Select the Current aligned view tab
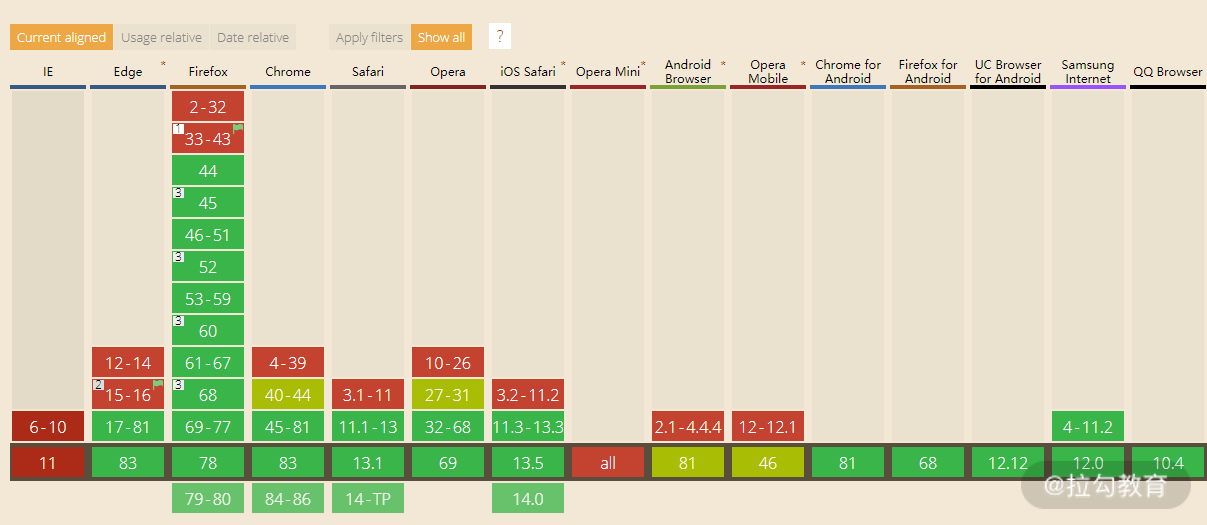Viewport: 1207px width, 525px height. tap(61, 37)
